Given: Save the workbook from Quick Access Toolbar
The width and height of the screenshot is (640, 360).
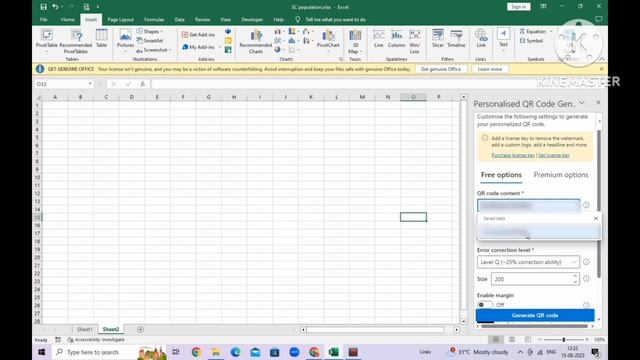Looking at the screenshot, I should (x=43, y=7).
